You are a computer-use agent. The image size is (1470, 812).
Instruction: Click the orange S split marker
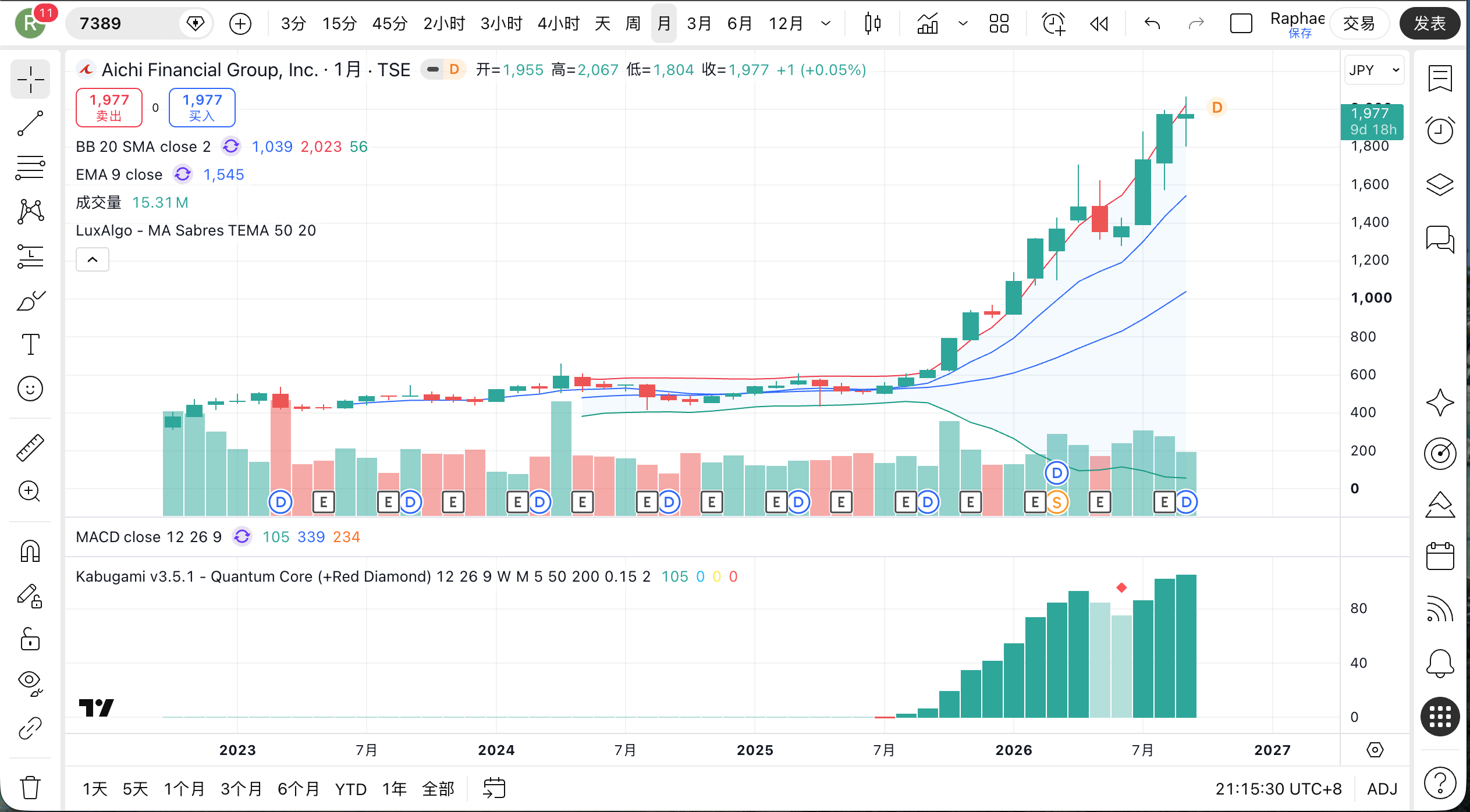click(1057, 502)
